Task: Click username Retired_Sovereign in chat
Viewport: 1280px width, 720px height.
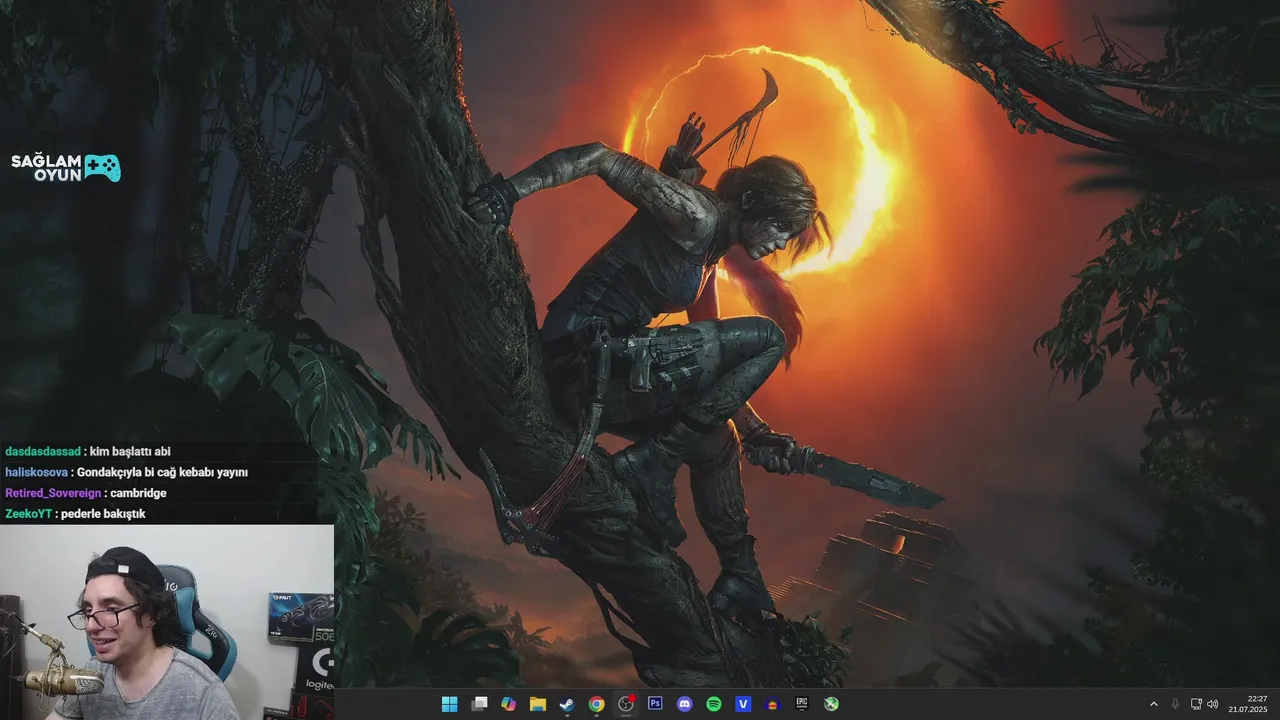Action: [53, 493]
